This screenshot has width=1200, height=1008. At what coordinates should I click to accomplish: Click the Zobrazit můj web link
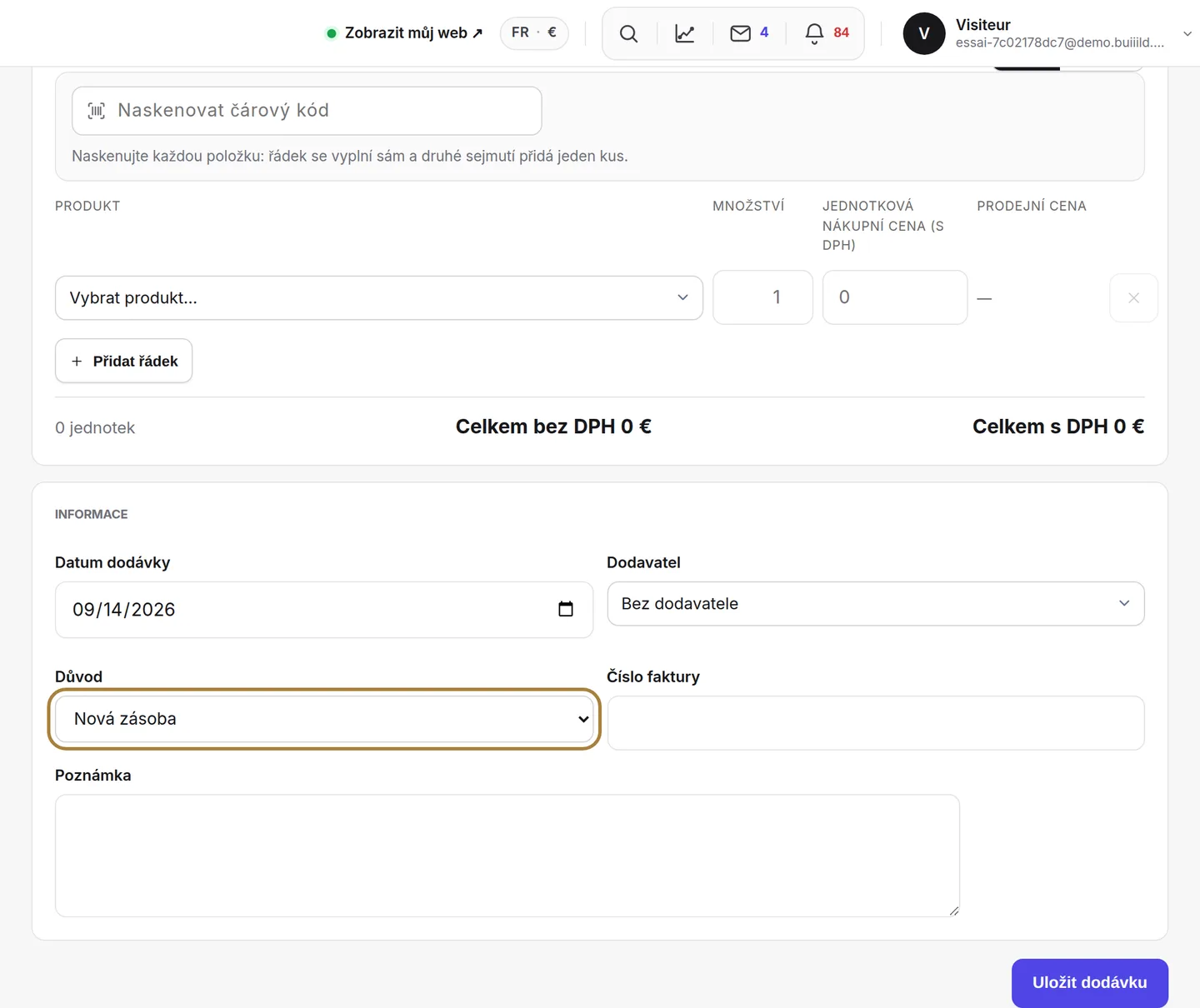pyautogui.click(x=405, y=33)
